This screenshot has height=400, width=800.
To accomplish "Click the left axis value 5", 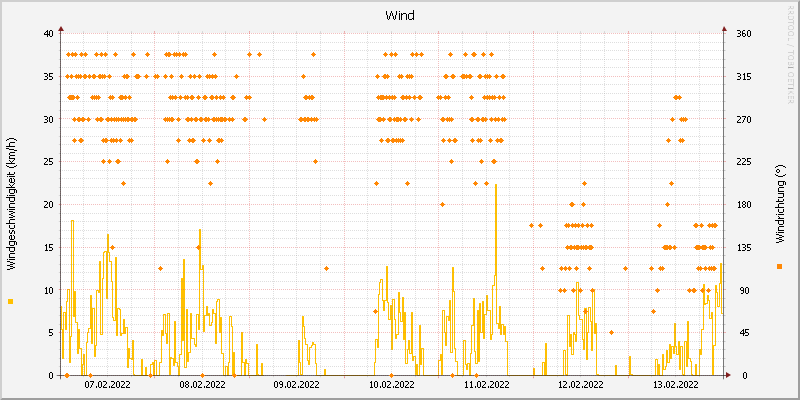I will (x=51, y=333).
